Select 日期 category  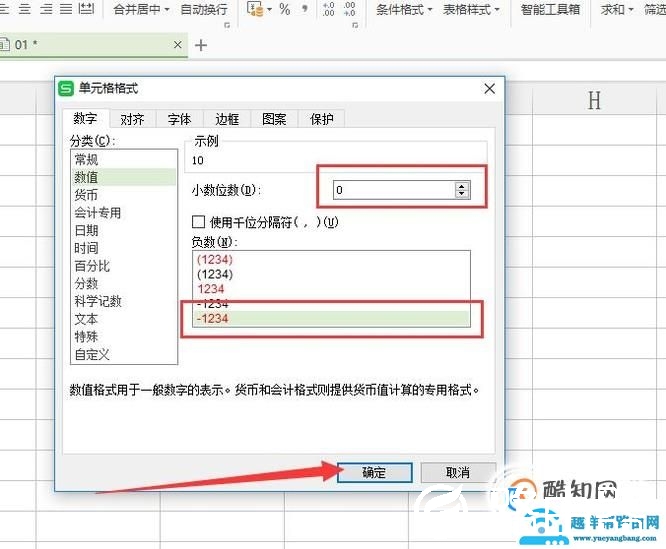coord(124,230)
